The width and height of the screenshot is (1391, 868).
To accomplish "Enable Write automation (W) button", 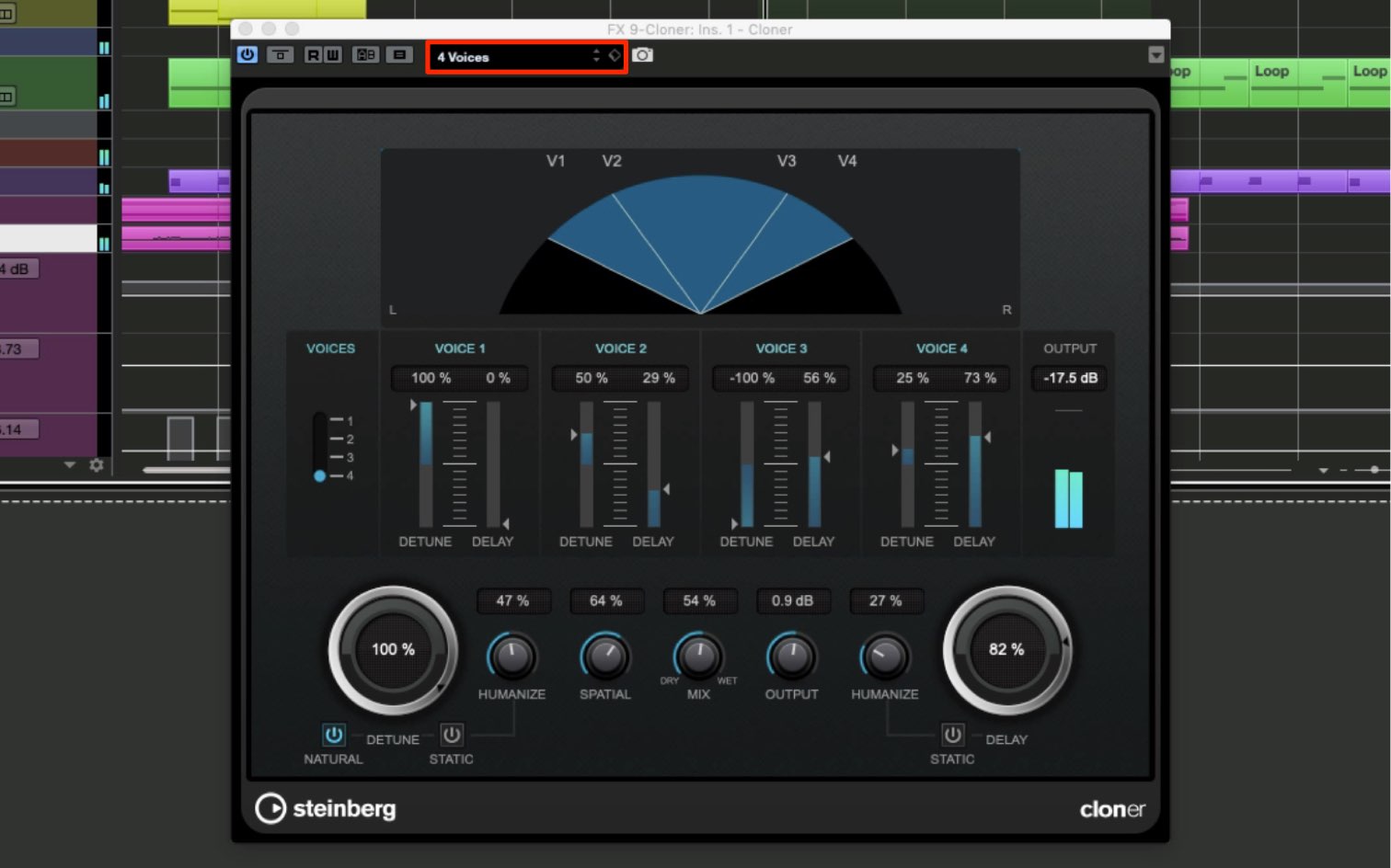I will tap(332, 55).
